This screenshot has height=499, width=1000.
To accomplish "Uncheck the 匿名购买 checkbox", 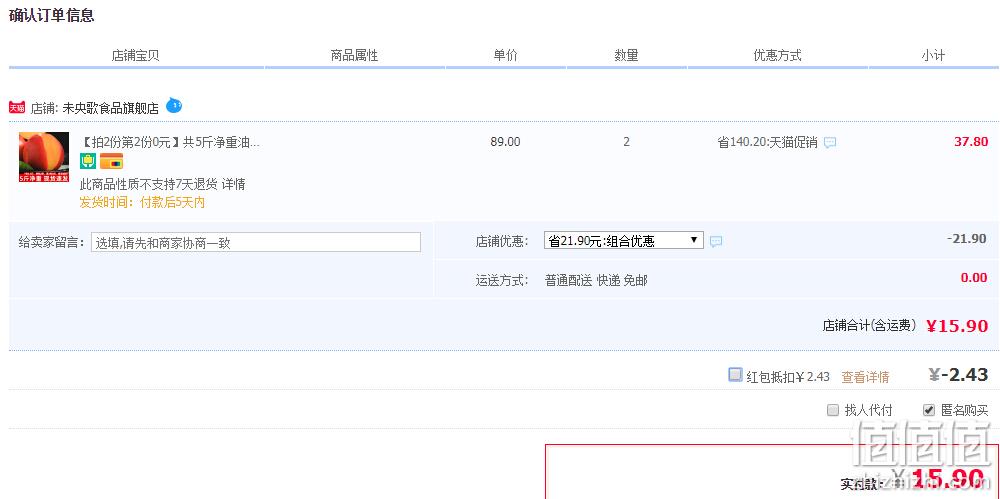I will point(929,410).
